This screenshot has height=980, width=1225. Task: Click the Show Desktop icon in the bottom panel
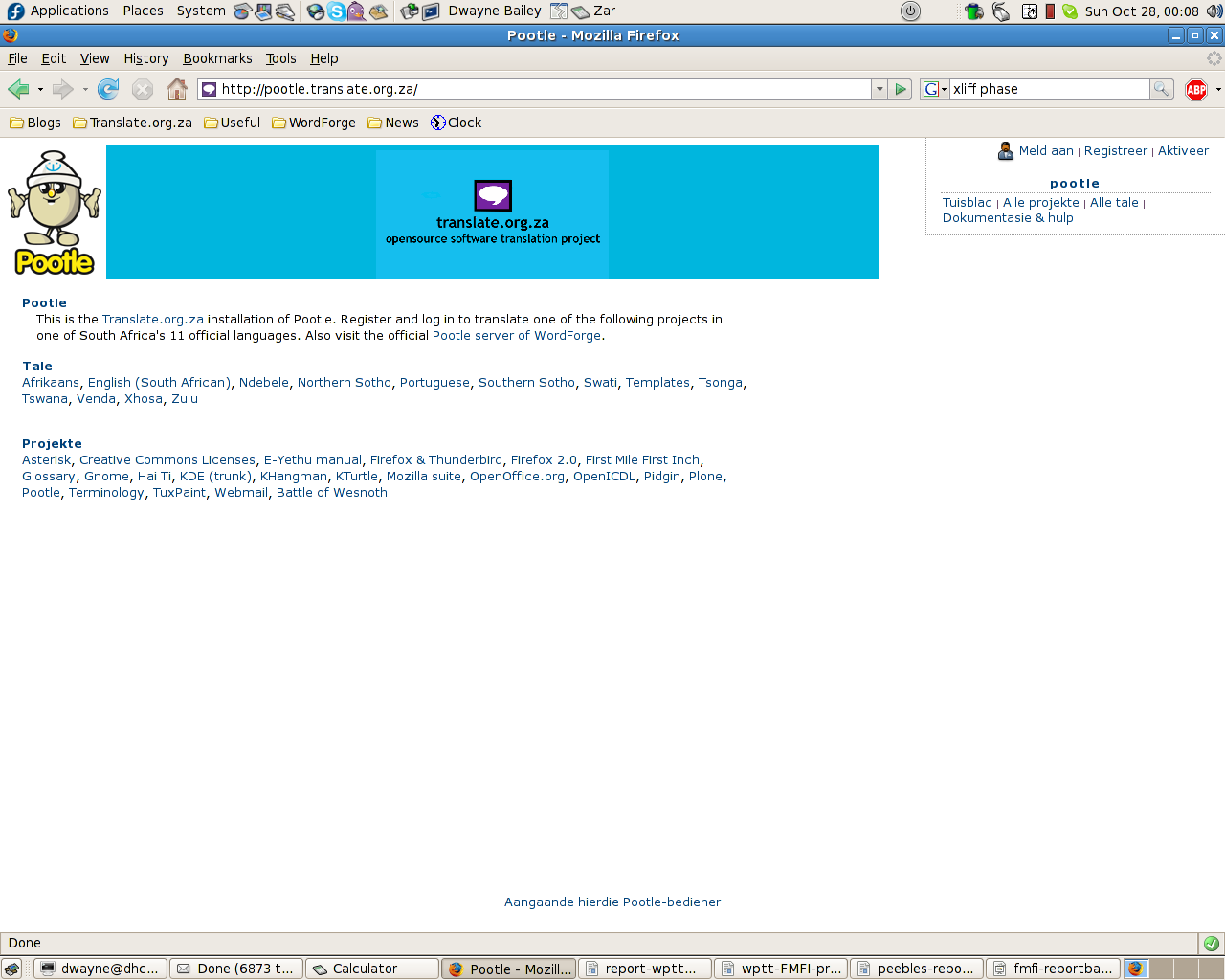coord(11,969)
